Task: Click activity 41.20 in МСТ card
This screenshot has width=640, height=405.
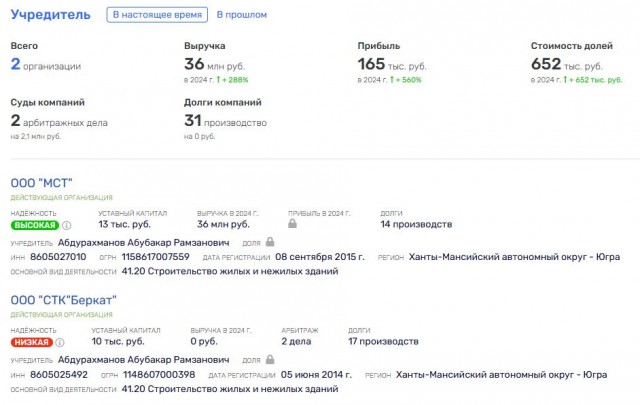Action: click(230, 271)
